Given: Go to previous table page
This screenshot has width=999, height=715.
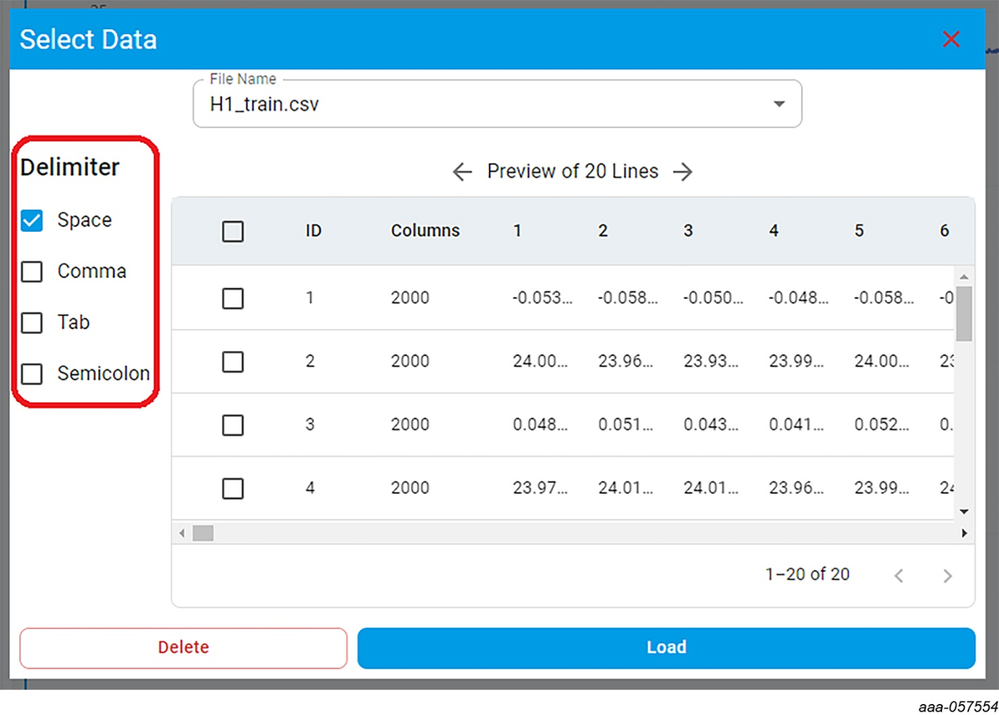Looking at the screenshot, I should coord(899,575).
